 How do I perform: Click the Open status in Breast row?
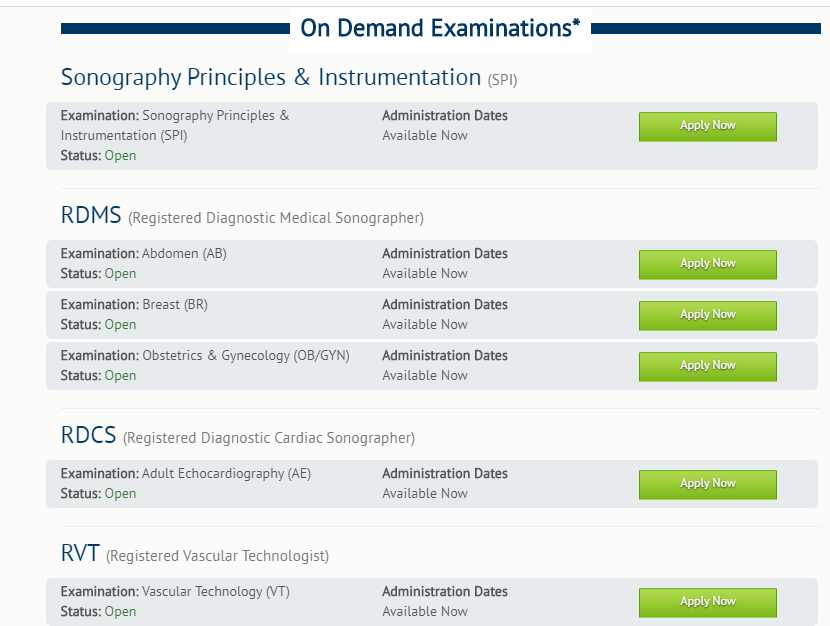(x=120, y=325)
